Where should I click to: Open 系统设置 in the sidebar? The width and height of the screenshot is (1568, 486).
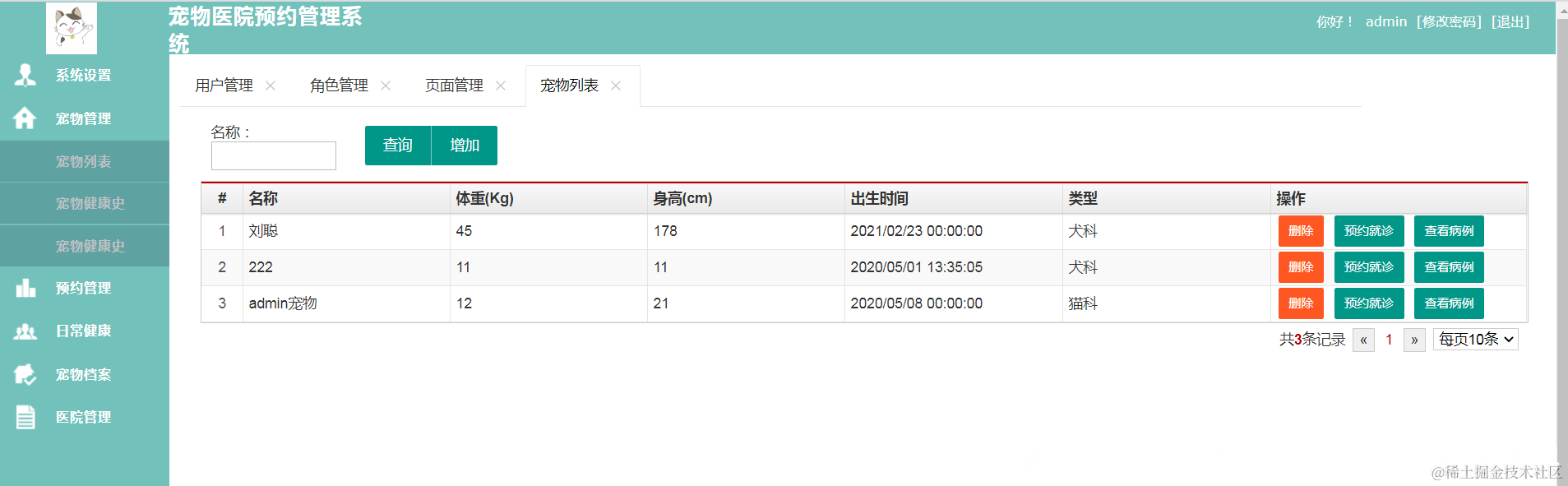point(85,75)
